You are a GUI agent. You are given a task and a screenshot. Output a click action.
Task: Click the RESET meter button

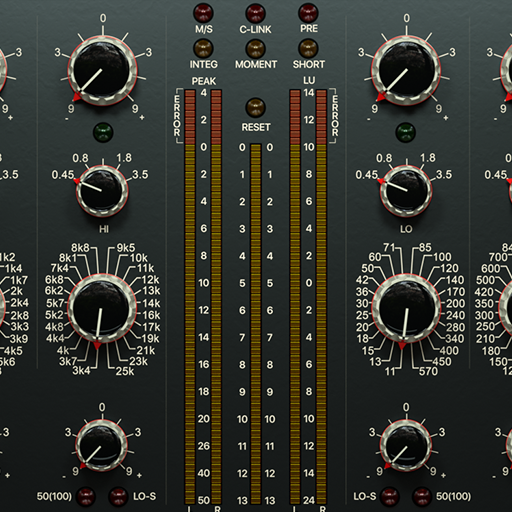click(x=255, y=108)
